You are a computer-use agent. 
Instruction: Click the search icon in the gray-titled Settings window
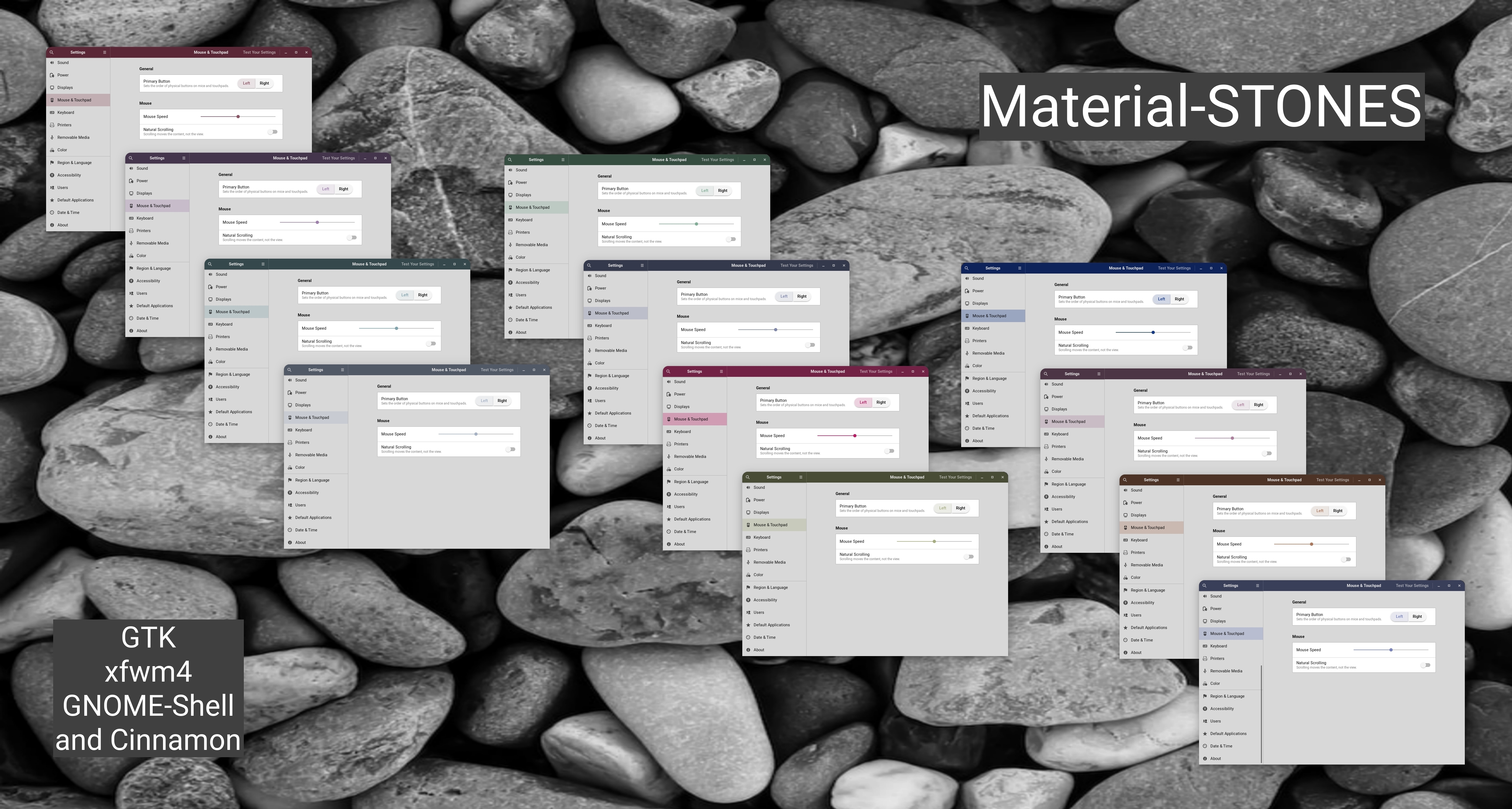tap(289, 370)
